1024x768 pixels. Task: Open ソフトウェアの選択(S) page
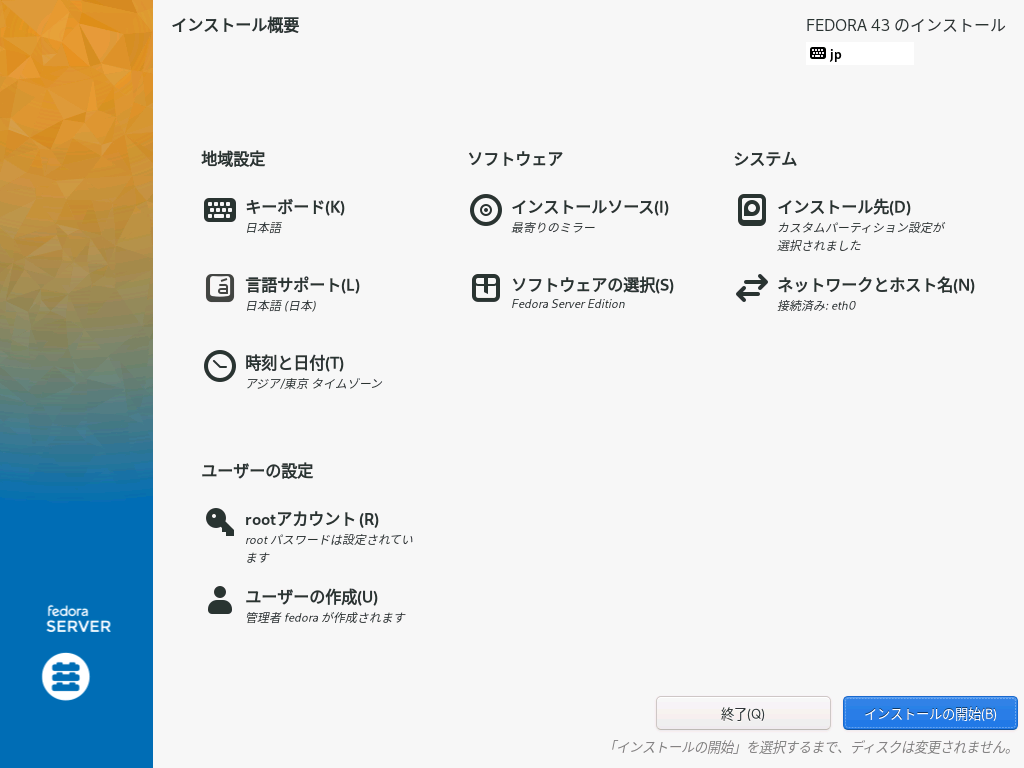[592, 285]
